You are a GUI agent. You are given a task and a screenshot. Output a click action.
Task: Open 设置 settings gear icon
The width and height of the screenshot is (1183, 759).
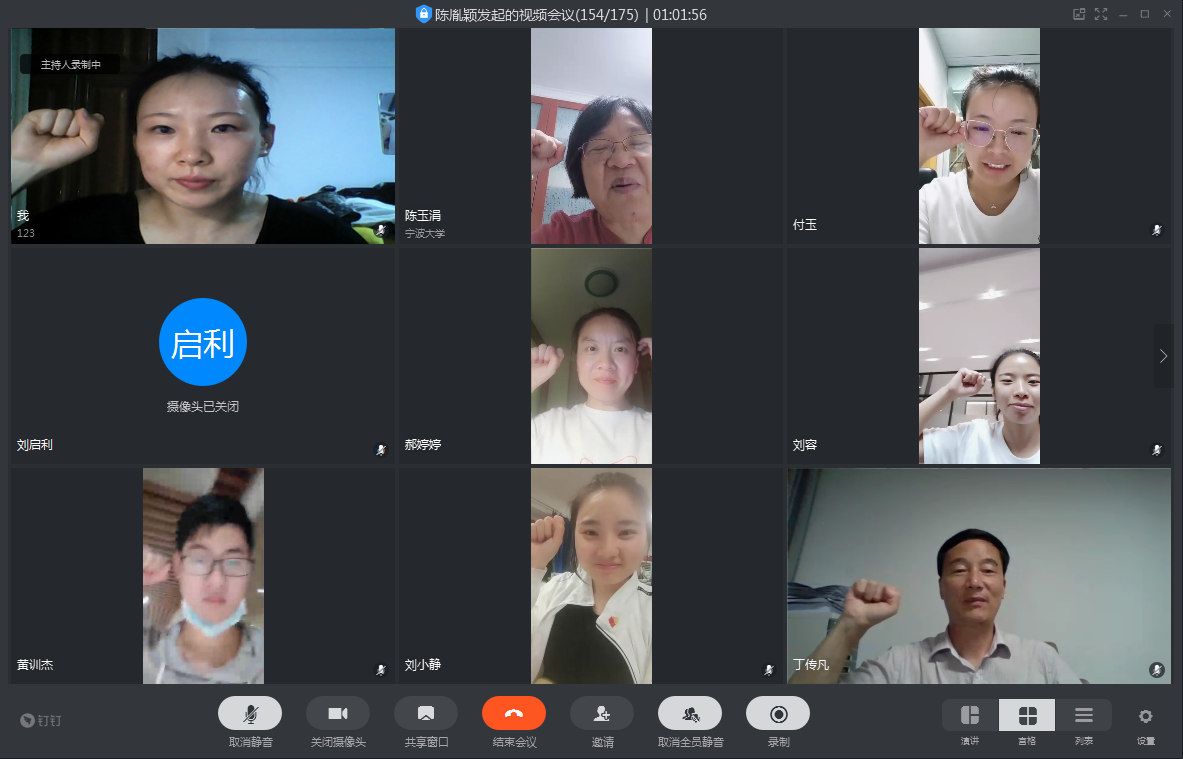coord(1146,716)
